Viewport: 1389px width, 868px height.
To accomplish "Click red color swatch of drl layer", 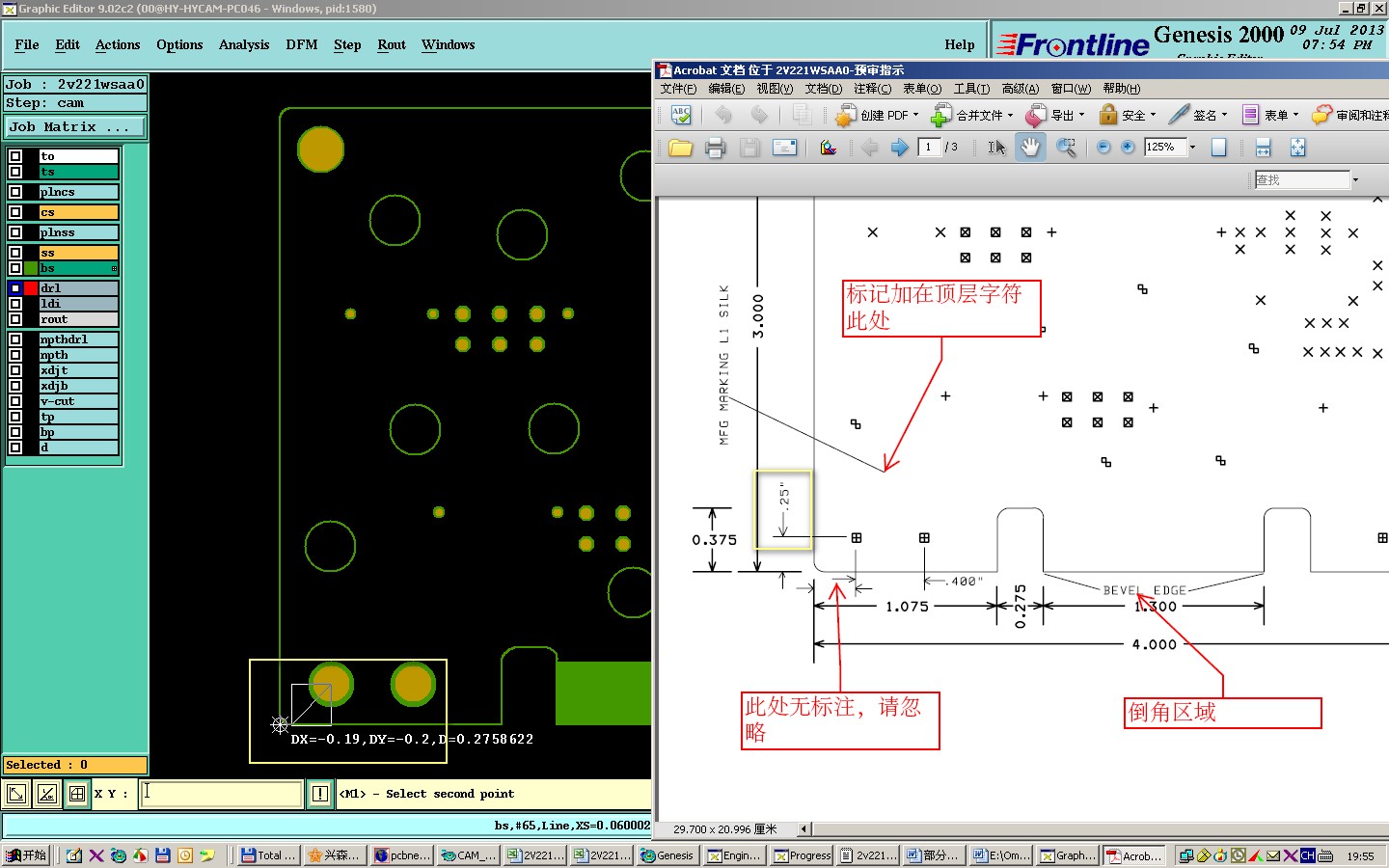I will coord(31,288).
